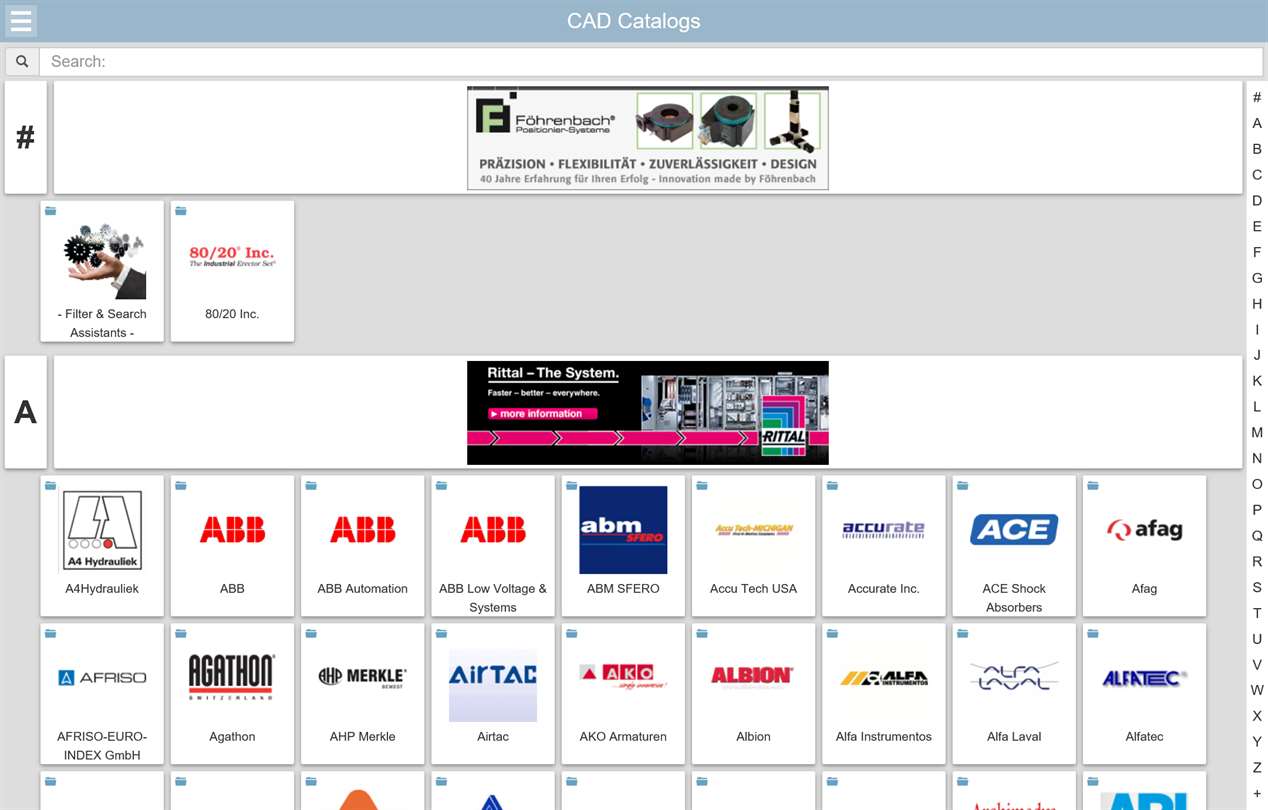Jump to letter R in the index
The image size is (1268, 810).
pos(1257,562)
